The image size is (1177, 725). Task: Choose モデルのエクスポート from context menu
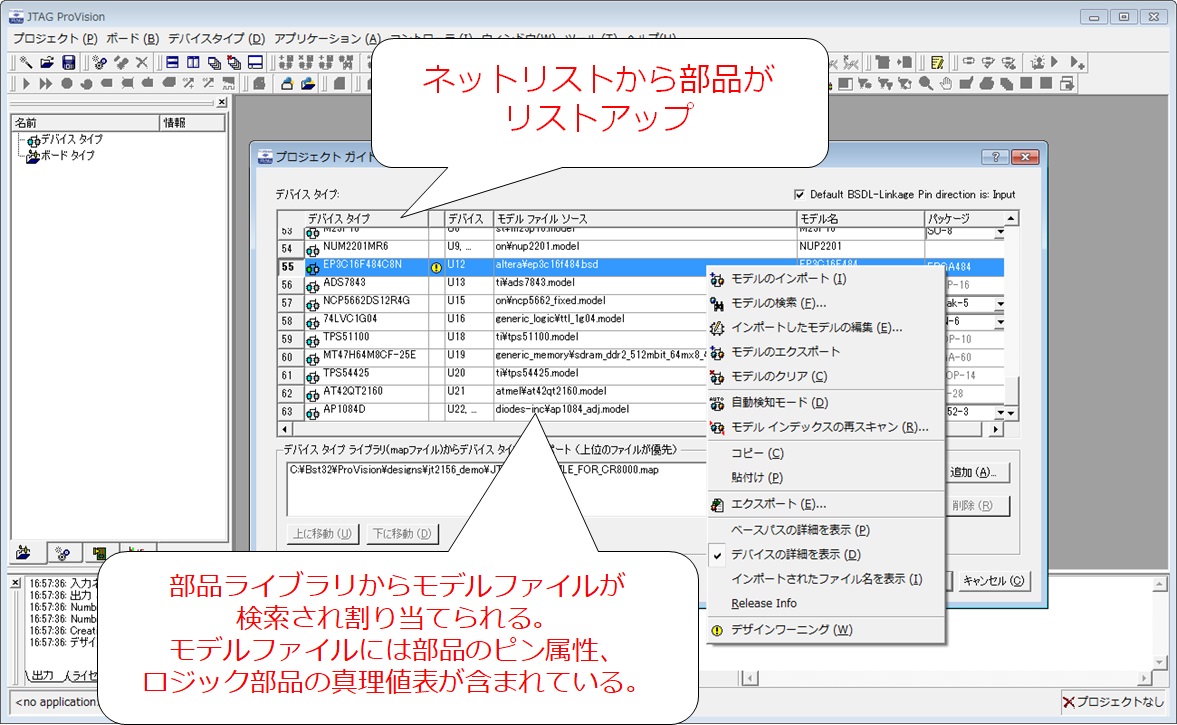point(826,352)
